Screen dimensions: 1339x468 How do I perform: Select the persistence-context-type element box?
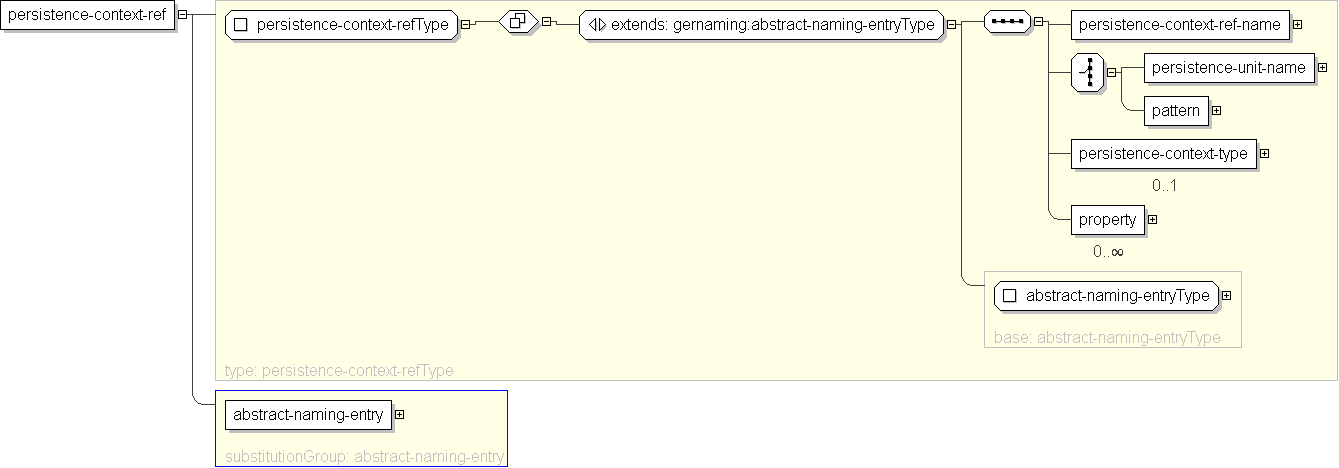(x=1162, y=154)
